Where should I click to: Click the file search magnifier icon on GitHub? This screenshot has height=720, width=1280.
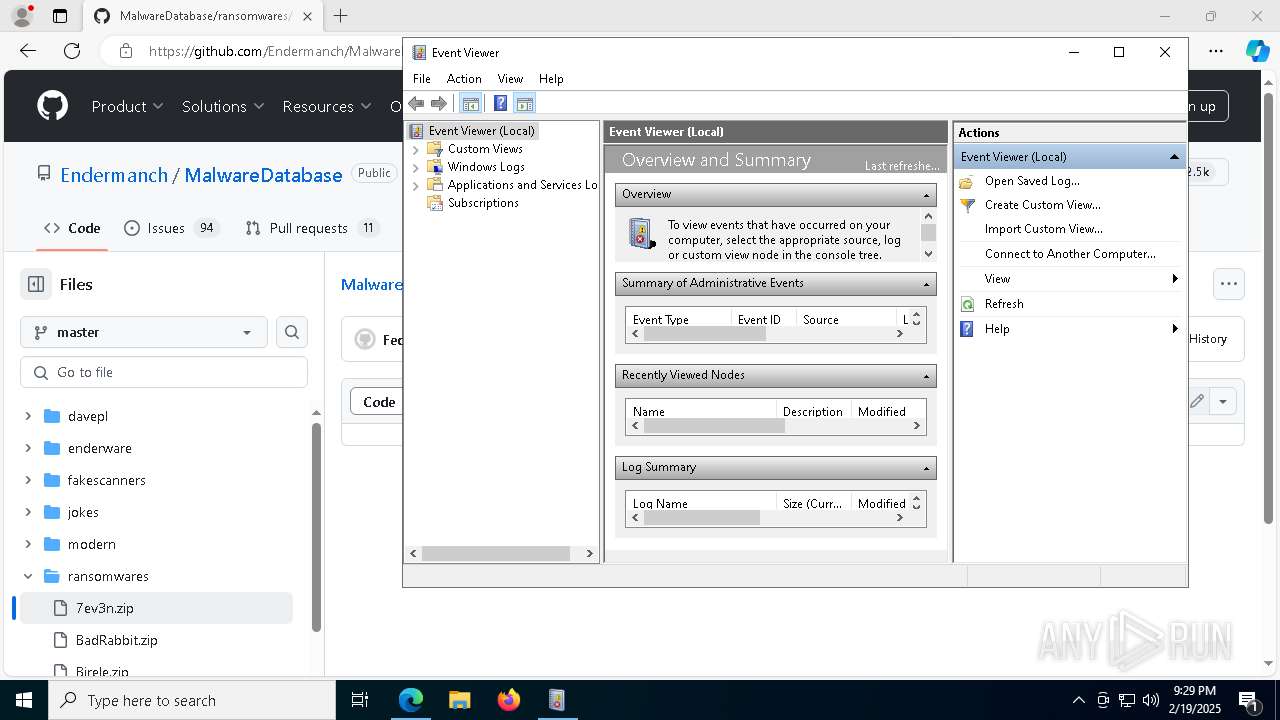tap(292, 332)
